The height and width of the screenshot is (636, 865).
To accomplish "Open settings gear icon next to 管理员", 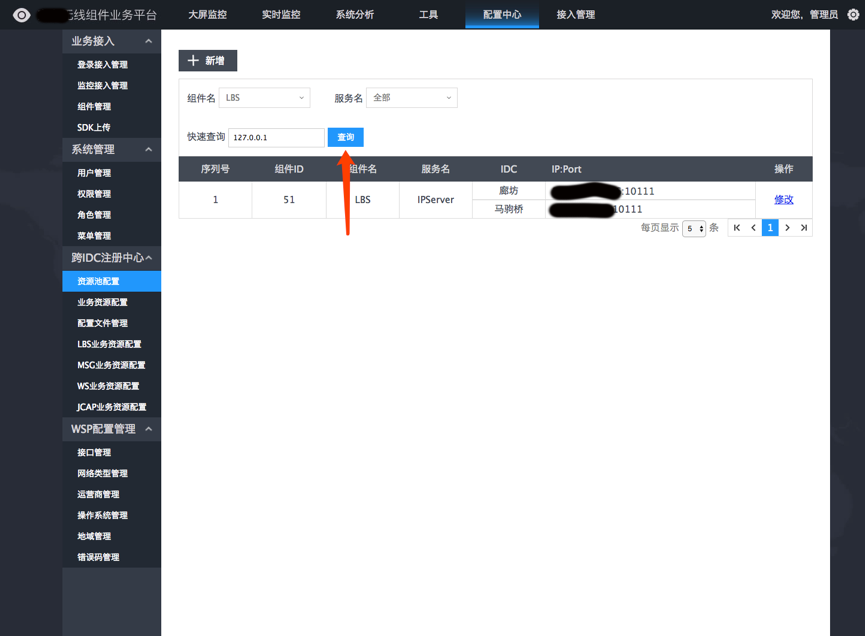I will tap(853, 15).
